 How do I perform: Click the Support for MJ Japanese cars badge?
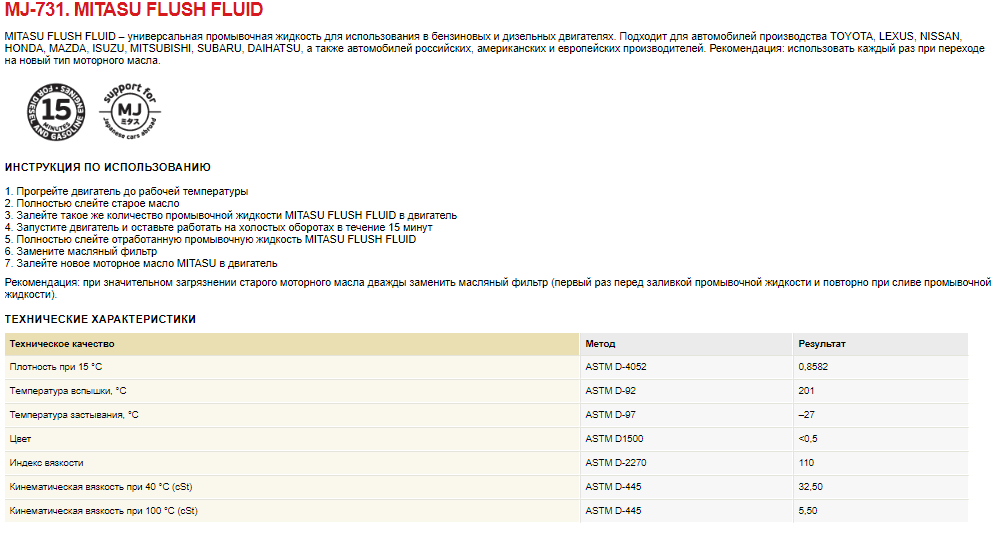(x=130, y=111)
